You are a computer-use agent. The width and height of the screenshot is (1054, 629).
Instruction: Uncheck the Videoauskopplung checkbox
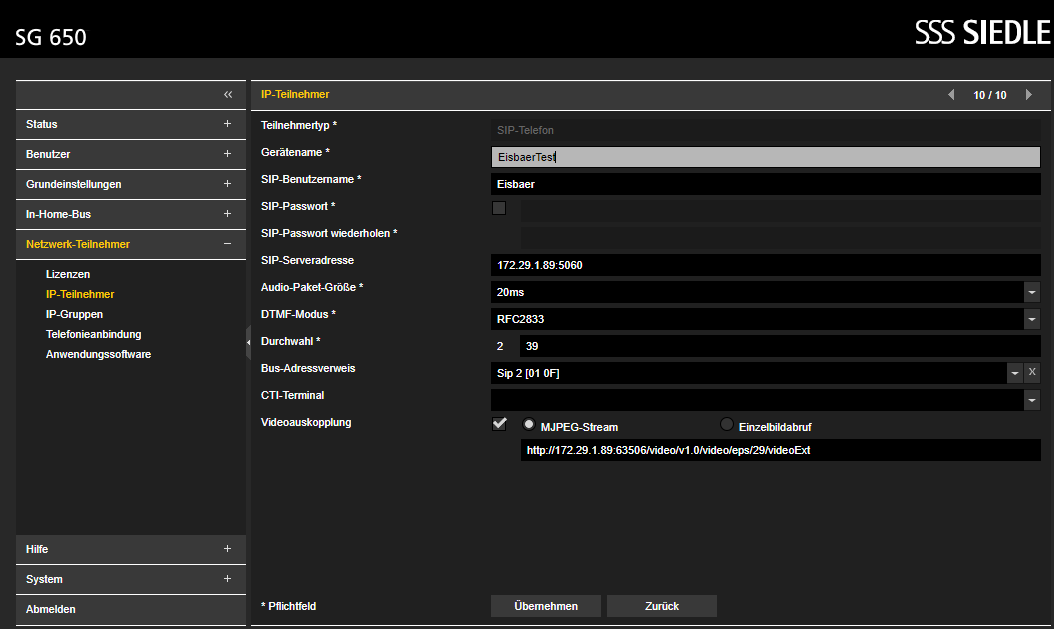499,424
